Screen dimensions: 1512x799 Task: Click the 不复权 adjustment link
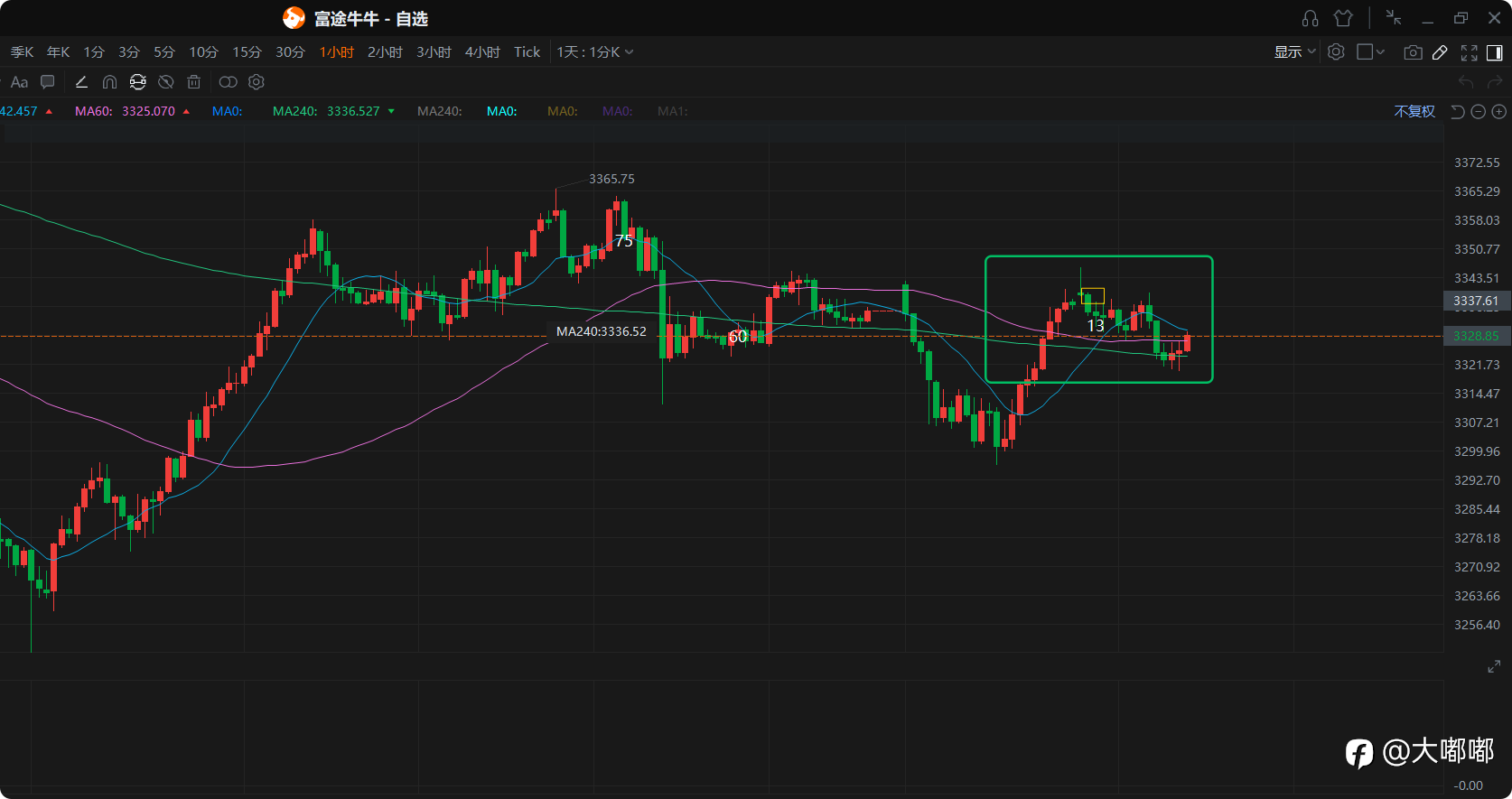click(x=1414, y=111)
